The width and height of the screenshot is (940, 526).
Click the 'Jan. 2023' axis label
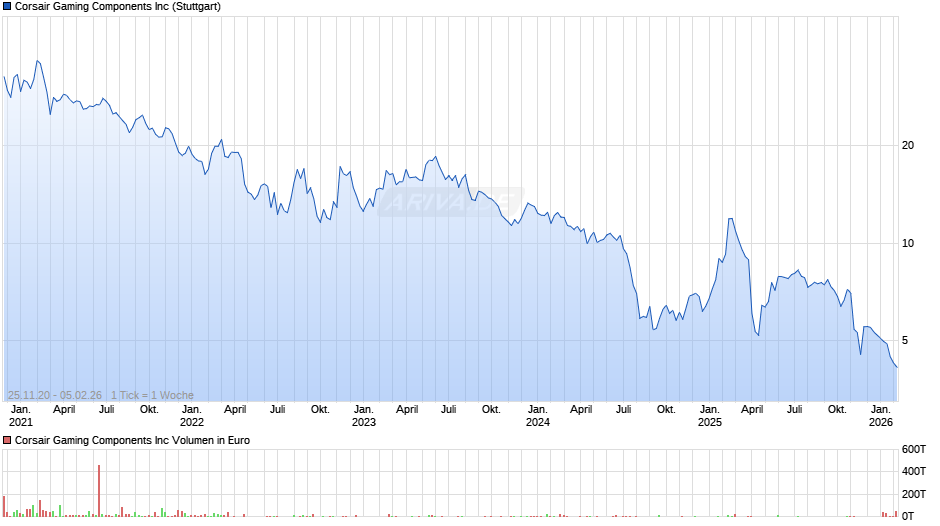pos(363,416)
